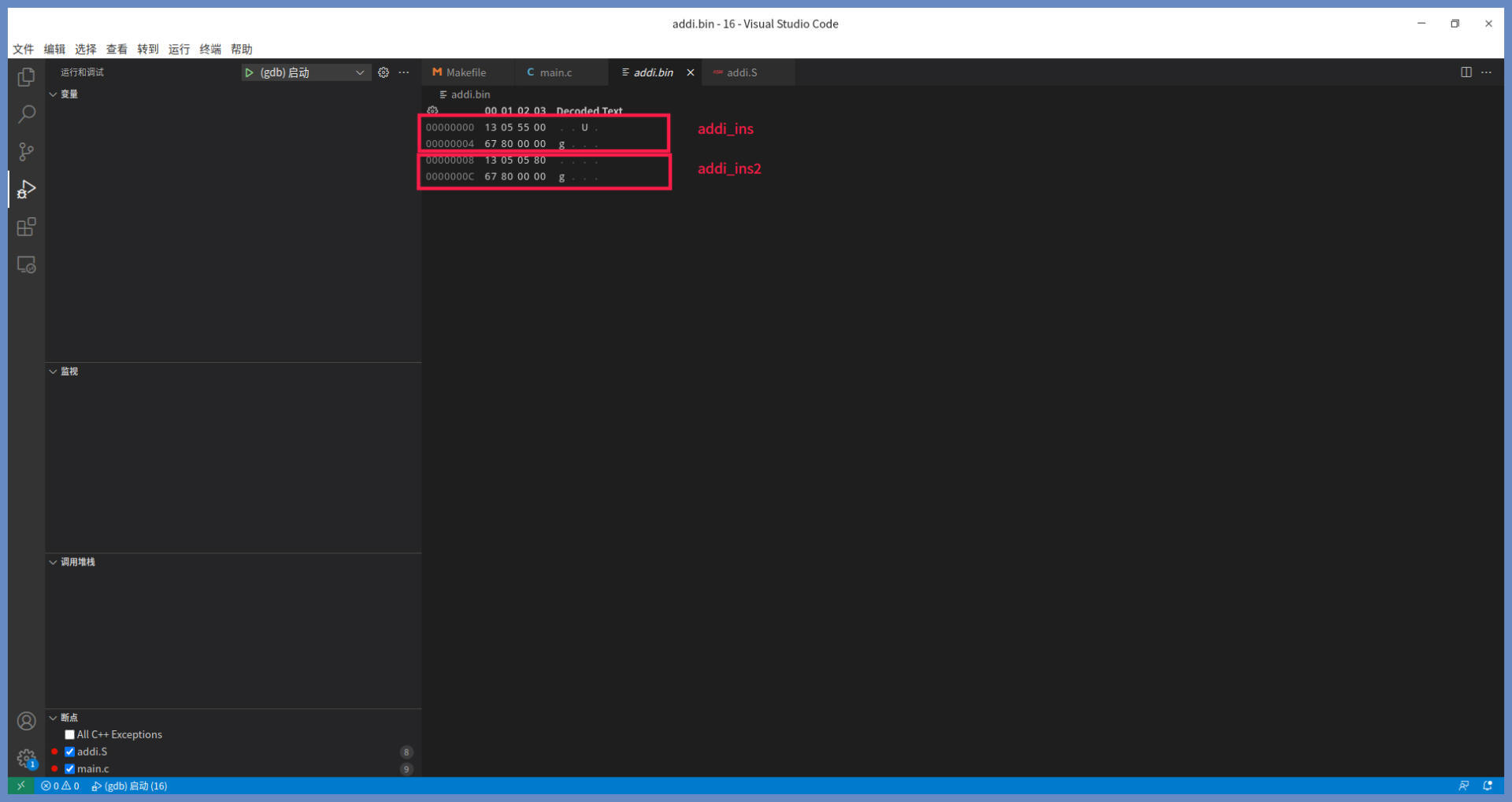Click the Accounts icon
The width and height of the screenshot is (1512, 802).
point(26,721)
